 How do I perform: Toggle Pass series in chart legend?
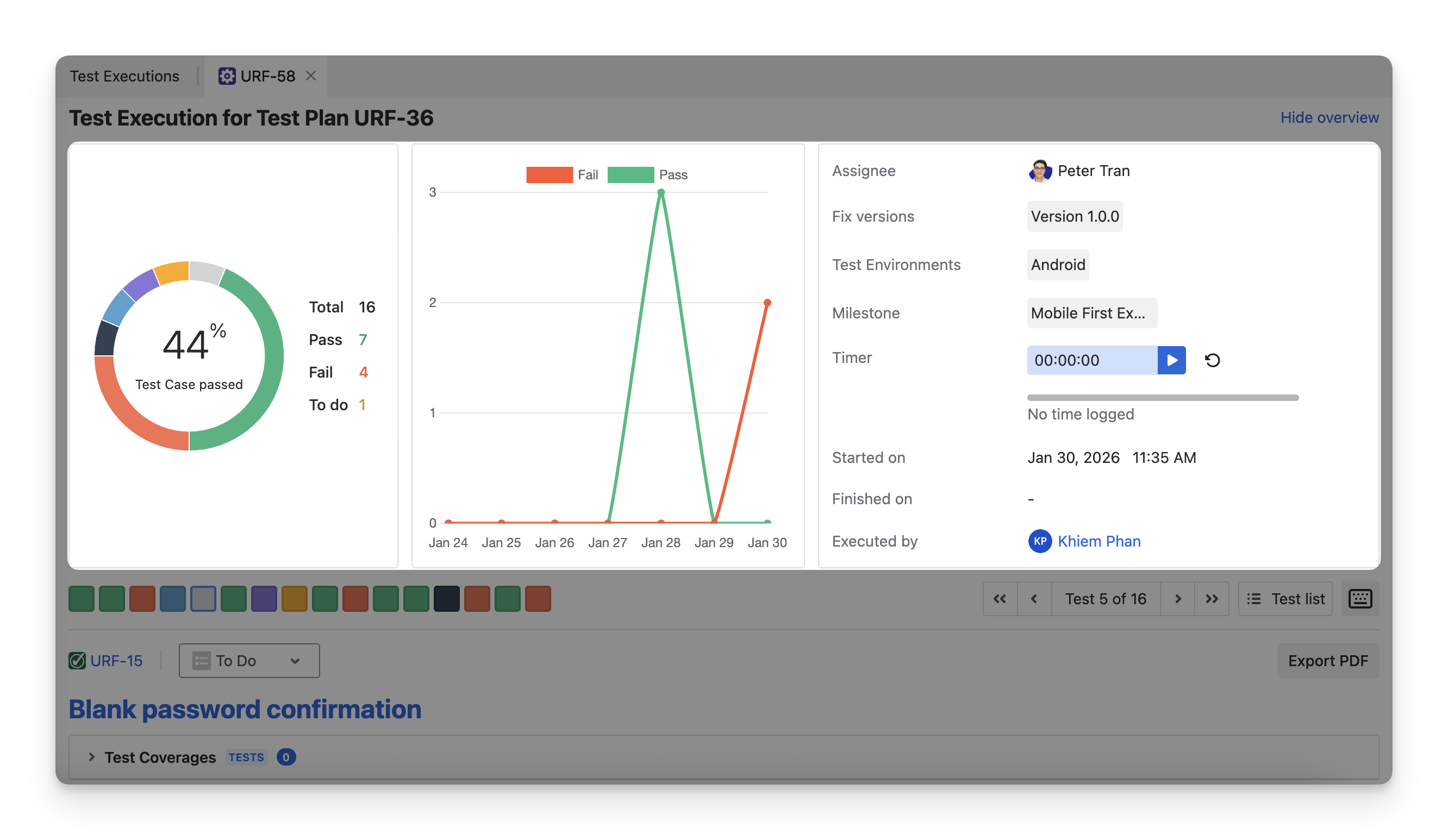pyautogui.click(x=631, y=174)
